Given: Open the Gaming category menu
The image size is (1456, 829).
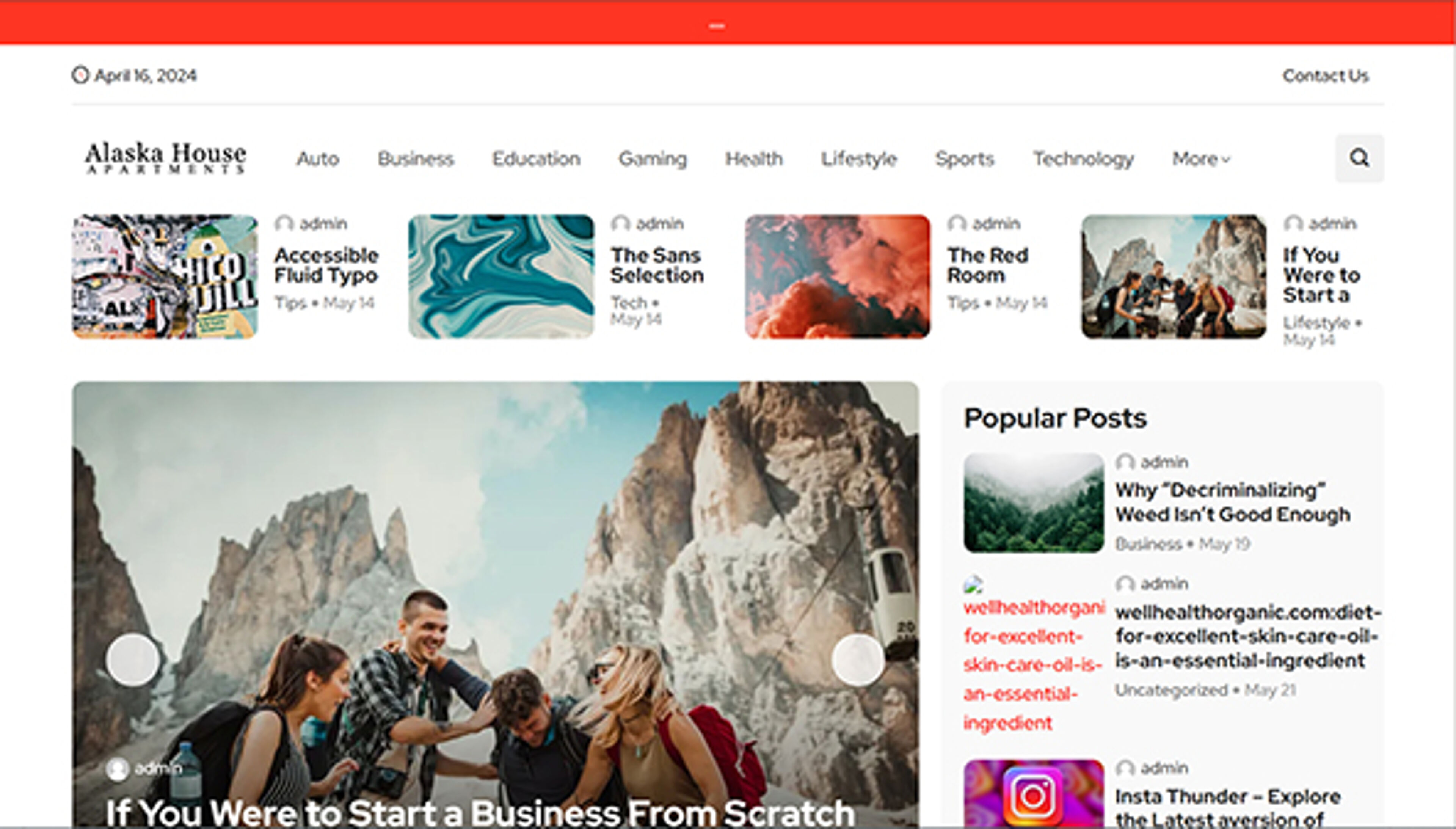Looking at the screenshot, I should click(x=652, y=159).
